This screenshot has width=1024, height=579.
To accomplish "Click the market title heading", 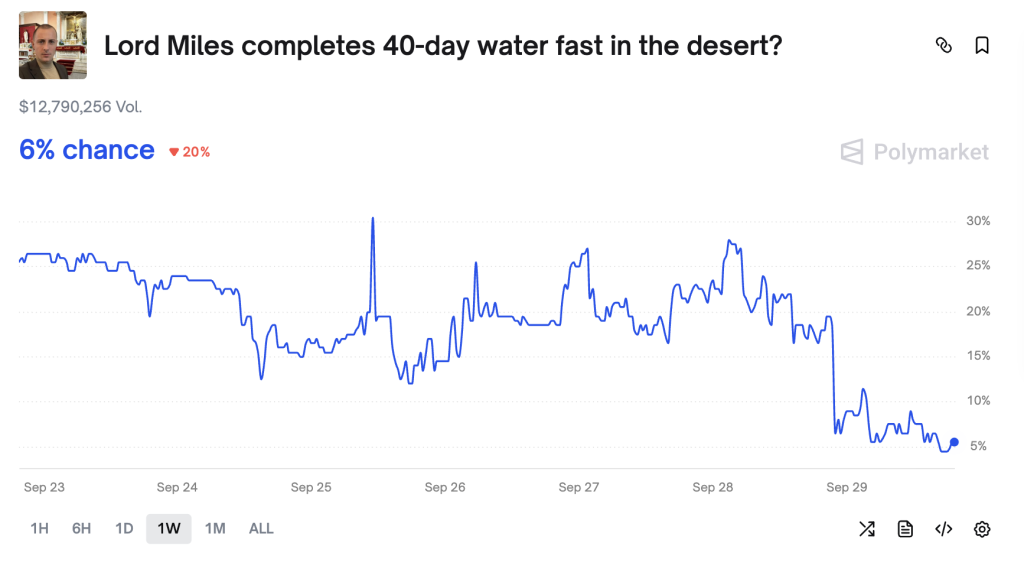I will pyautogui.click(x=443, y=46).
